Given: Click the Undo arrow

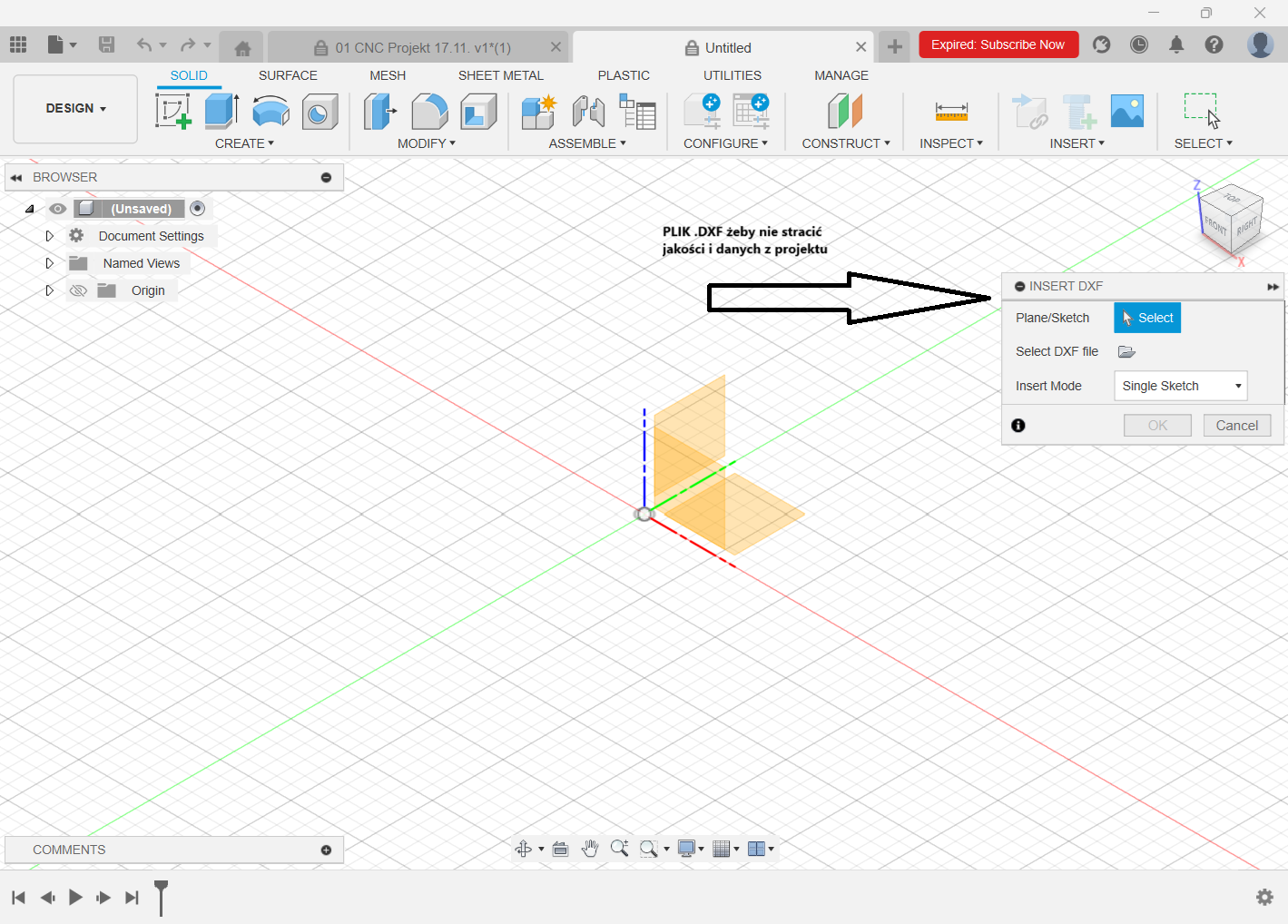Looking at the screenshot, I should pos(144,44).
